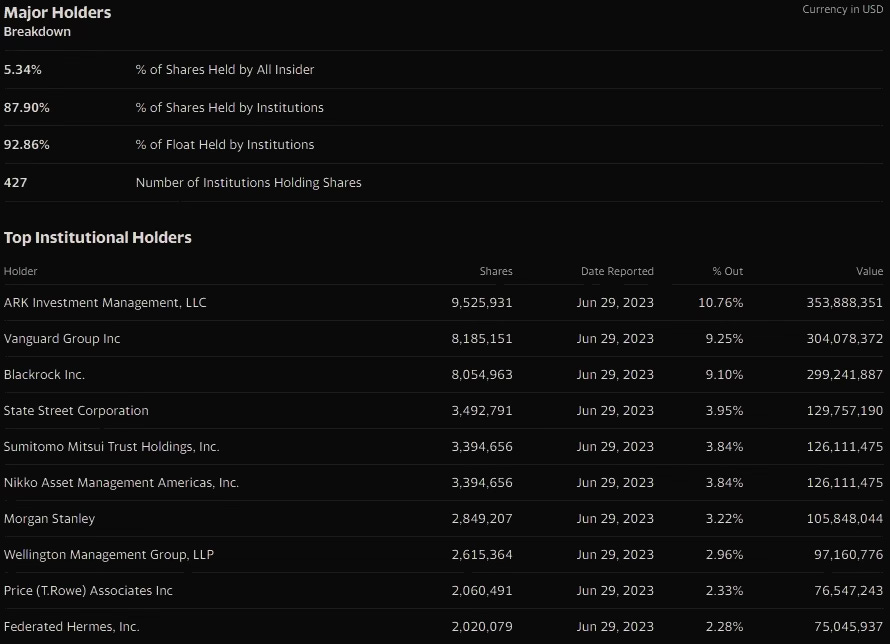The width and height of the screenshot is (890, 644).
Task: Select ARK's 9,525,931 shares cell
Action: point(482,303)
